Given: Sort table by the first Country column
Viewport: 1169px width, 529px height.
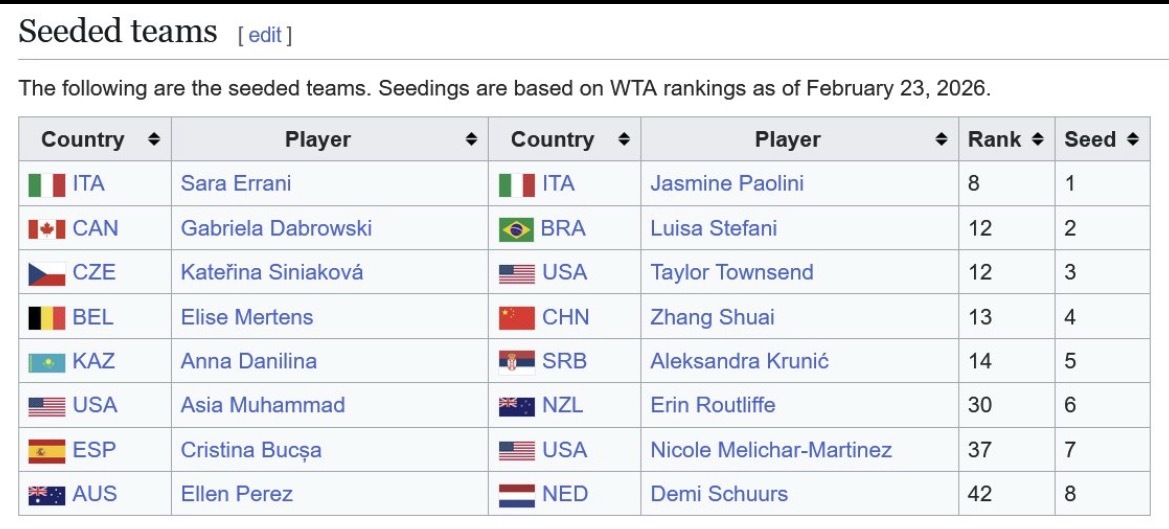Looking at the screenshot, I should click(x=154, y=139).
